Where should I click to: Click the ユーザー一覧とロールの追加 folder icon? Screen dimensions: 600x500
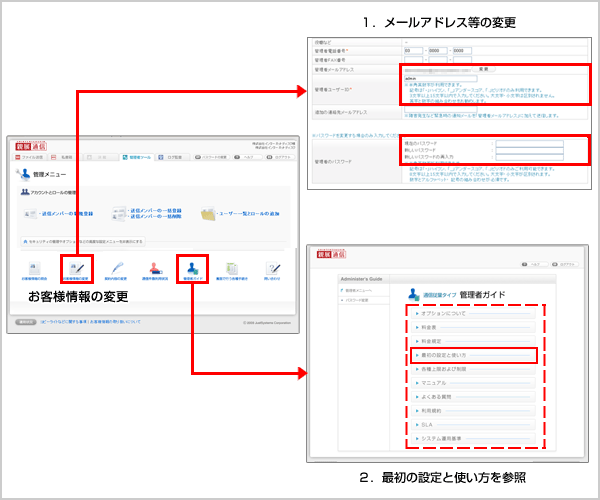point(209,213)
